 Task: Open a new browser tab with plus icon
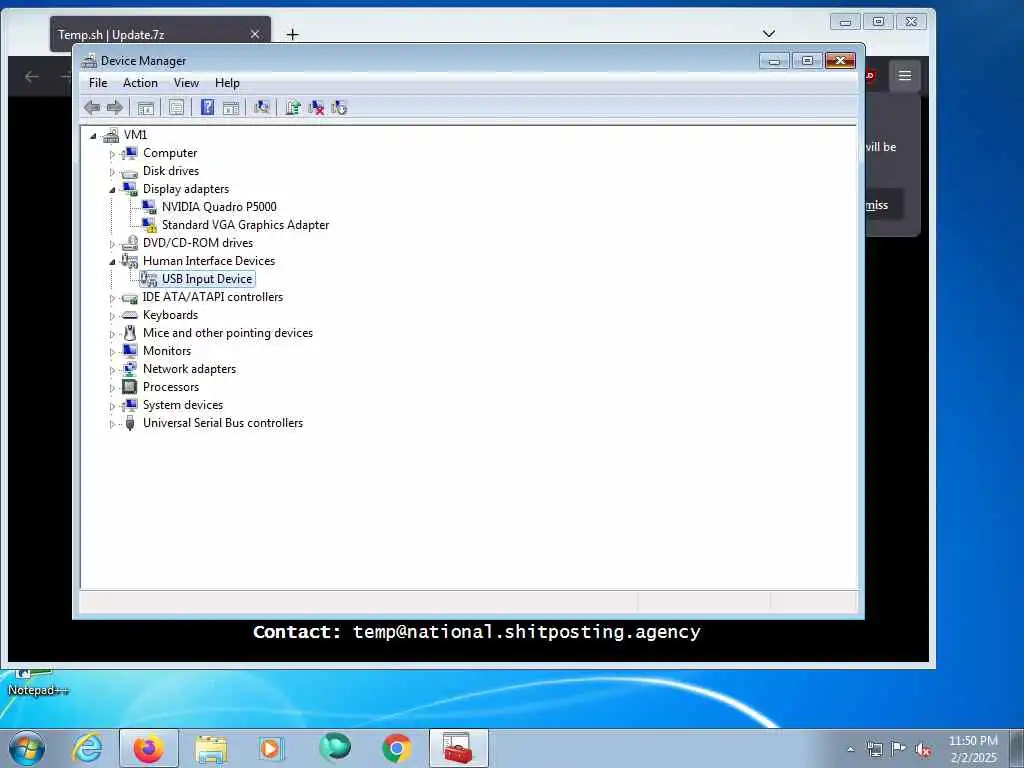(293, 35)
